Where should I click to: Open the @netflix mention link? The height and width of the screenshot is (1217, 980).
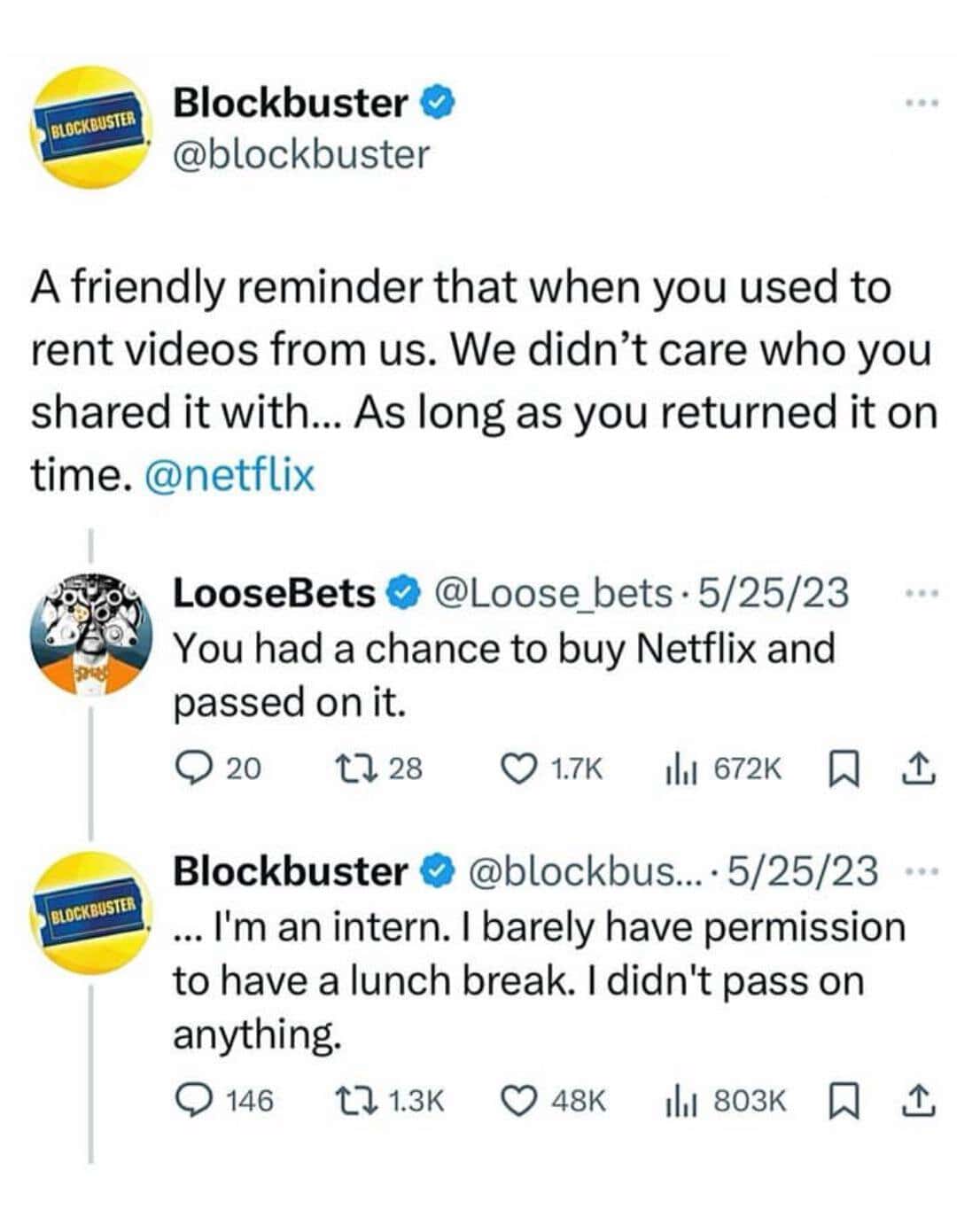pyautogui.click(x=228, y=475)
